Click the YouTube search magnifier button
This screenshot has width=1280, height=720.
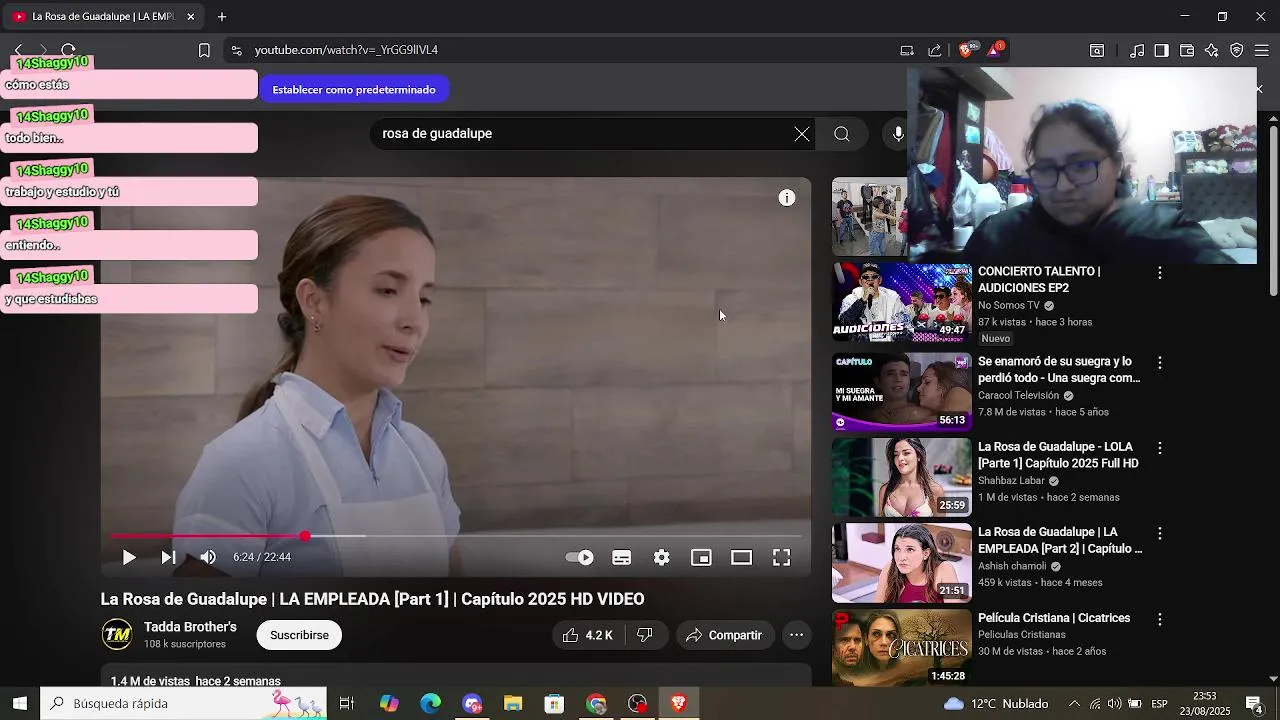[x=842, y=134]
